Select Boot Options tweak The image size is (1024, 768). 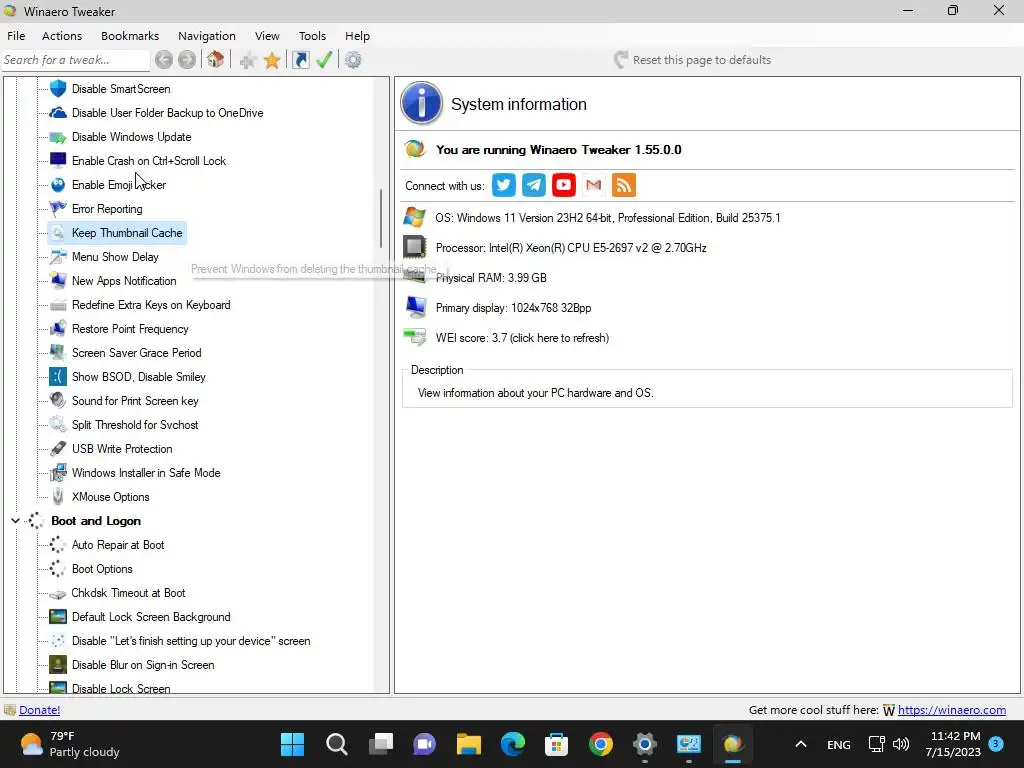(x=102, y=569)
